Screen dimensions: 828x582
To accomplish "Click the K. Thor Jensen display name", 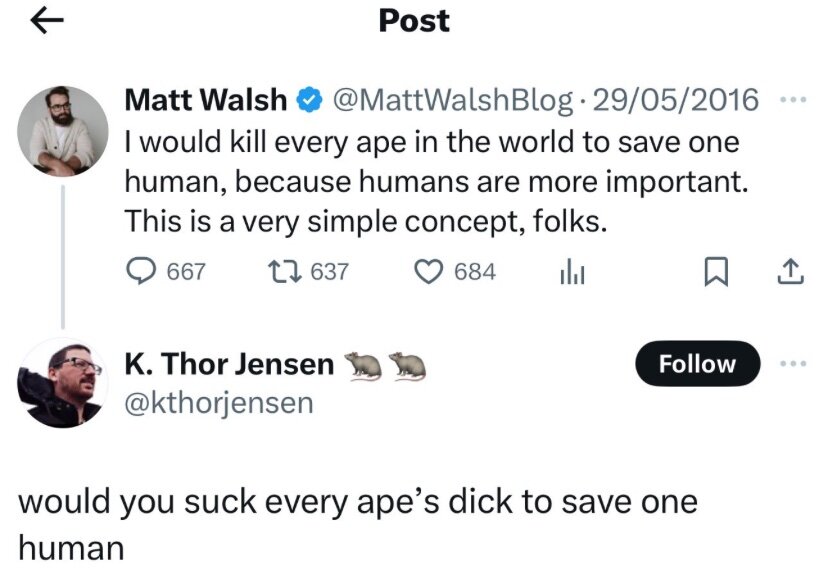I will [x=229, y=365].
